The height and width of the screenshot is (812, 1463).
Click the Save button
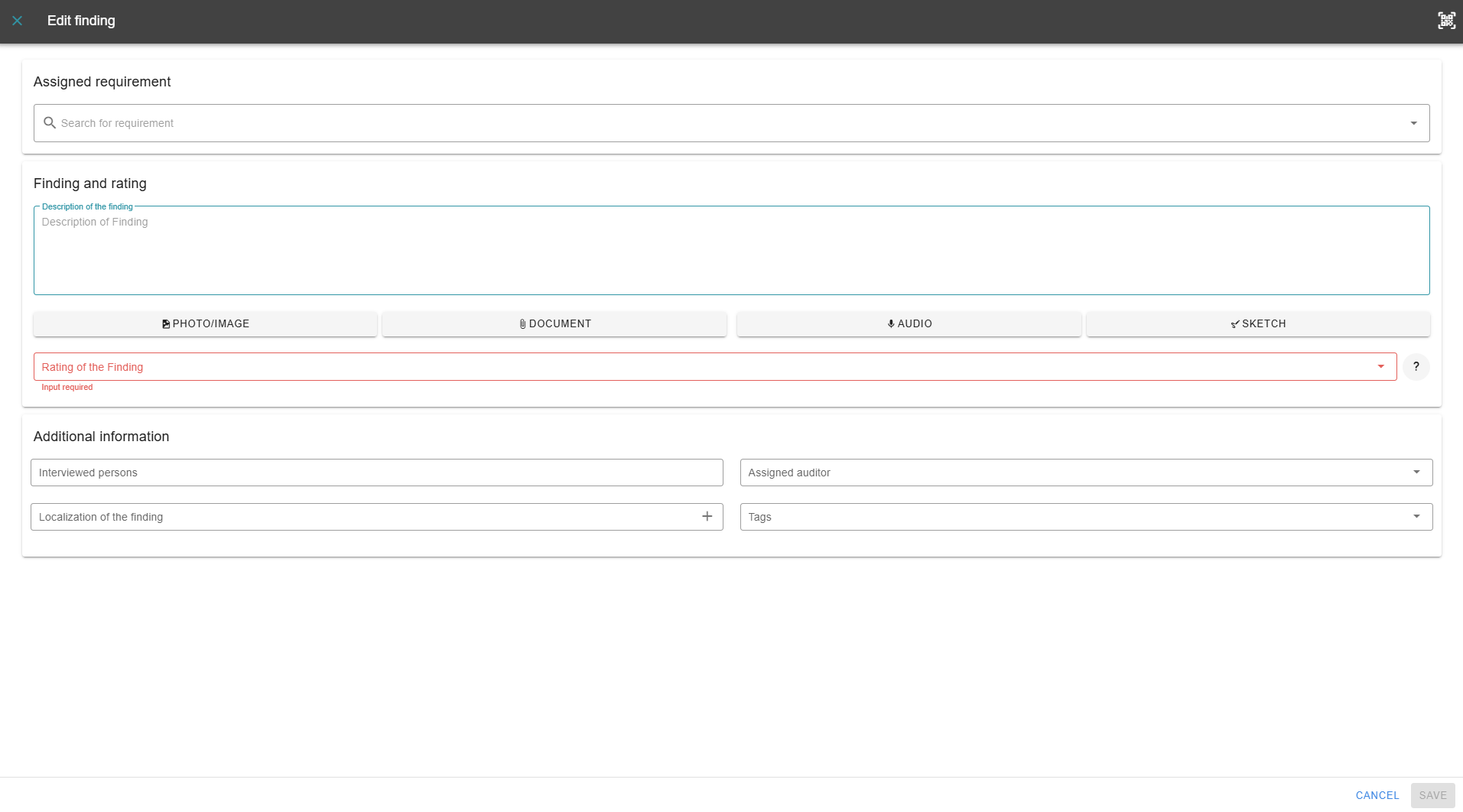point(1432,795)
